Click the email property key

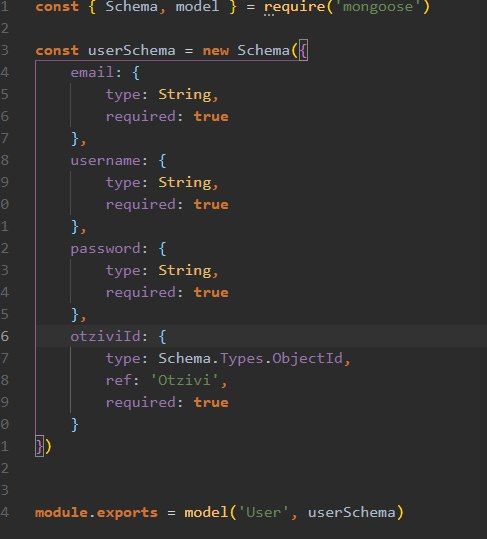92,72
